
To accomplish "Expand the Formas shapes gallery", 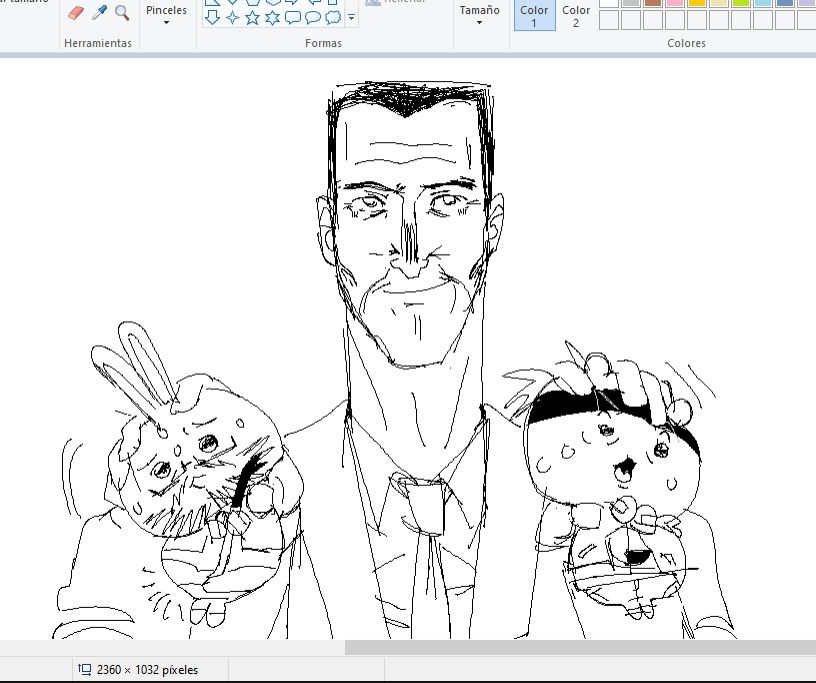I will 351,18.
